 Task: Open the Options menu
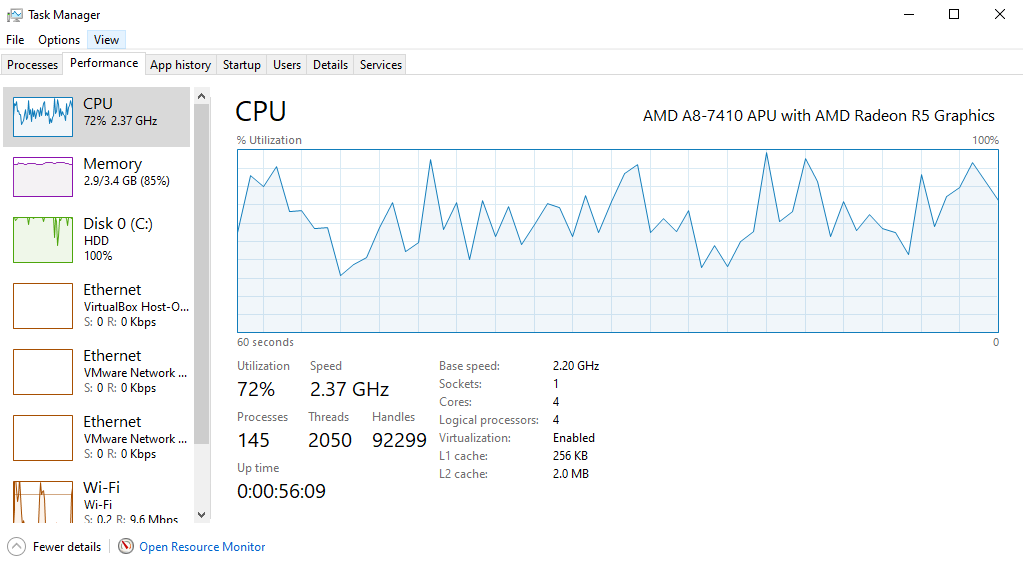tap(59, 40)
